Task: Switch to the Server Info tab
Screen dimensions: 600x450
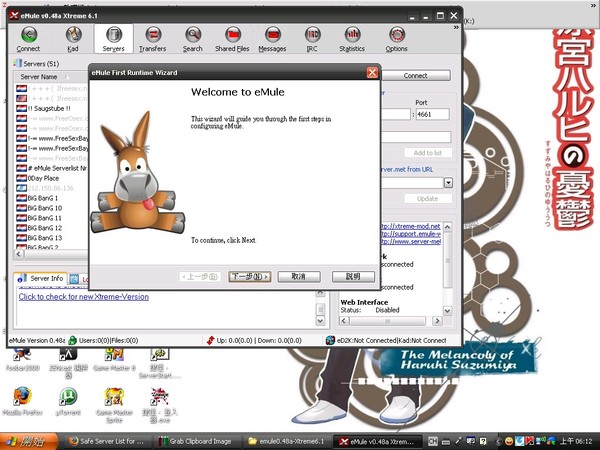Action: pos(41,278)
